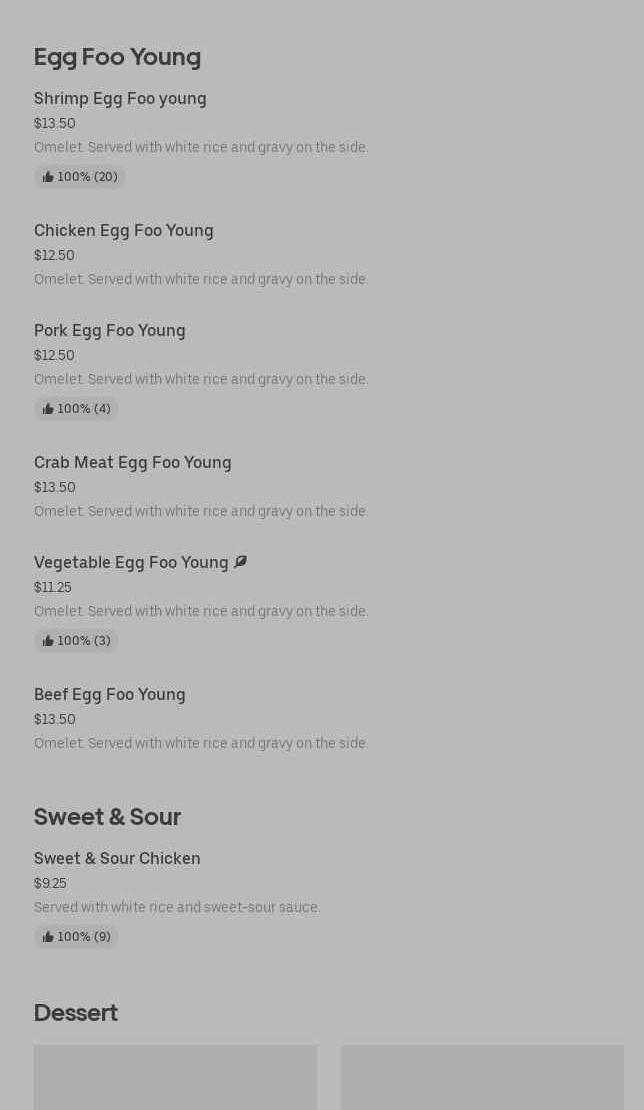644x1110 pixels.
Task: Choose Crab Meat Egg Foo Young
Action: [133, 462]
